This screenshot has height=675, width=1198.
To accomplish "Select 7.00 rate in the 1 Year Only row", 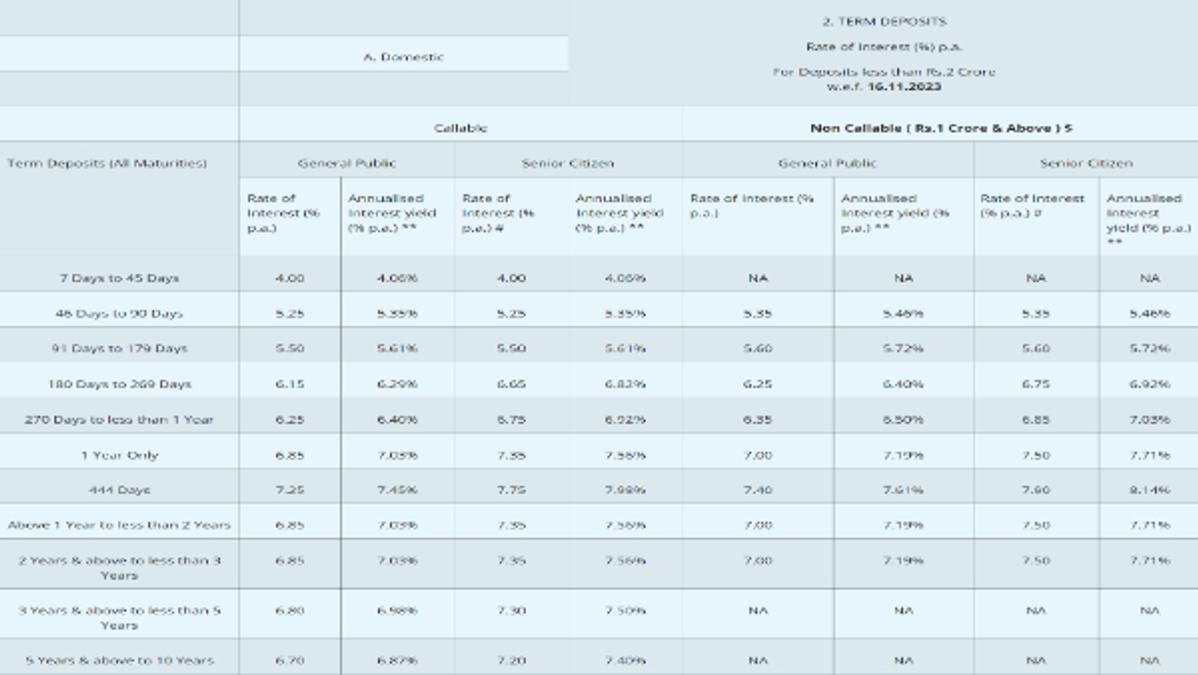I will pyautogui.click(x=757, y=455).
